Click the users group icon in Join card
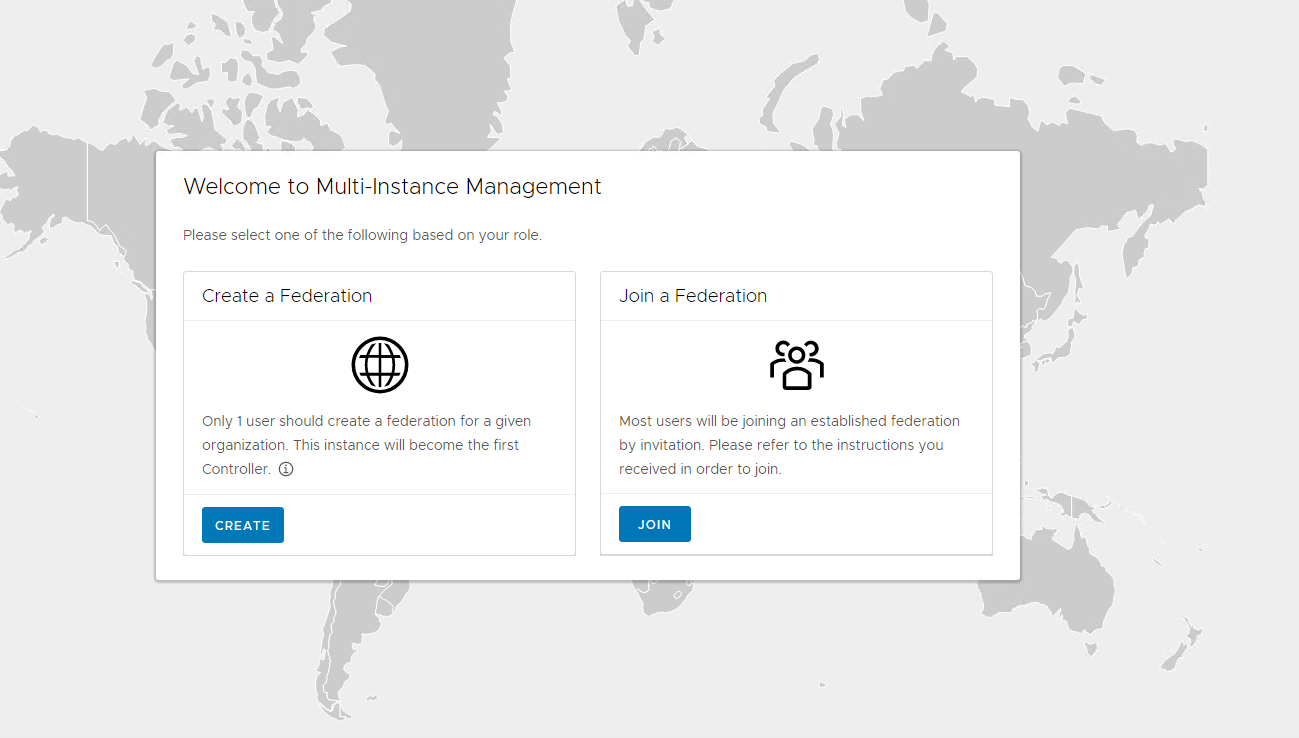This screenshot has height=738, width=1299. pos(796,365)
